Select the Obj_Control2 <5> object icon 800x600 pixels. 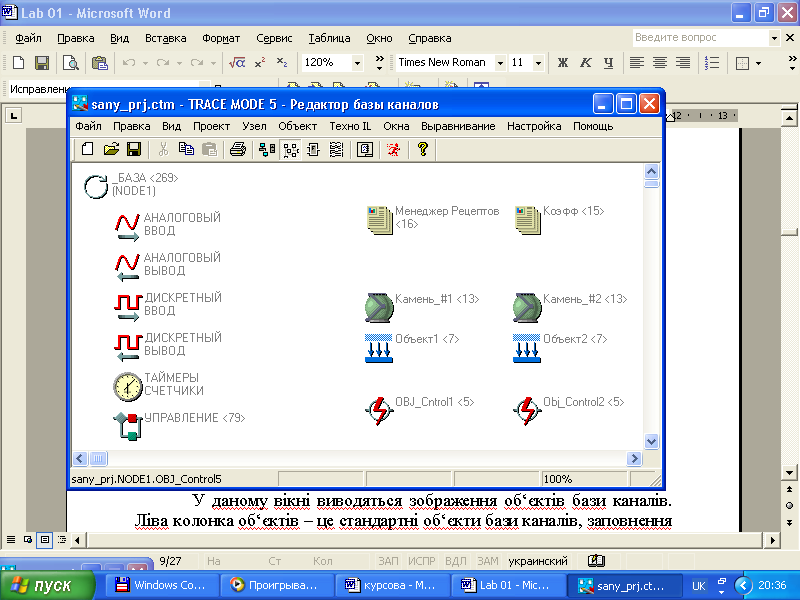pyautogui.click(x=527, y=411)
